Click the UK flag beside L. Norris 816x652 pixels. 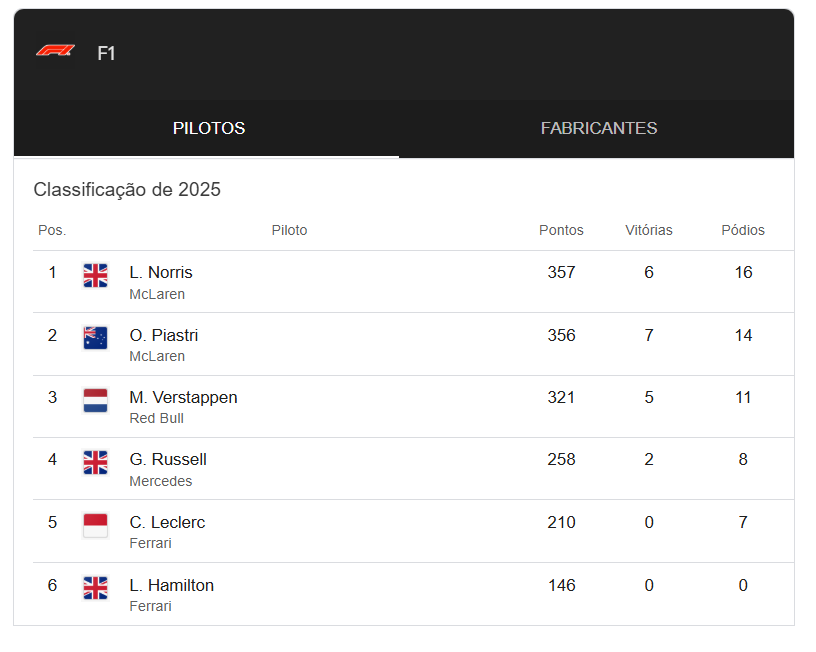[95, 276]
